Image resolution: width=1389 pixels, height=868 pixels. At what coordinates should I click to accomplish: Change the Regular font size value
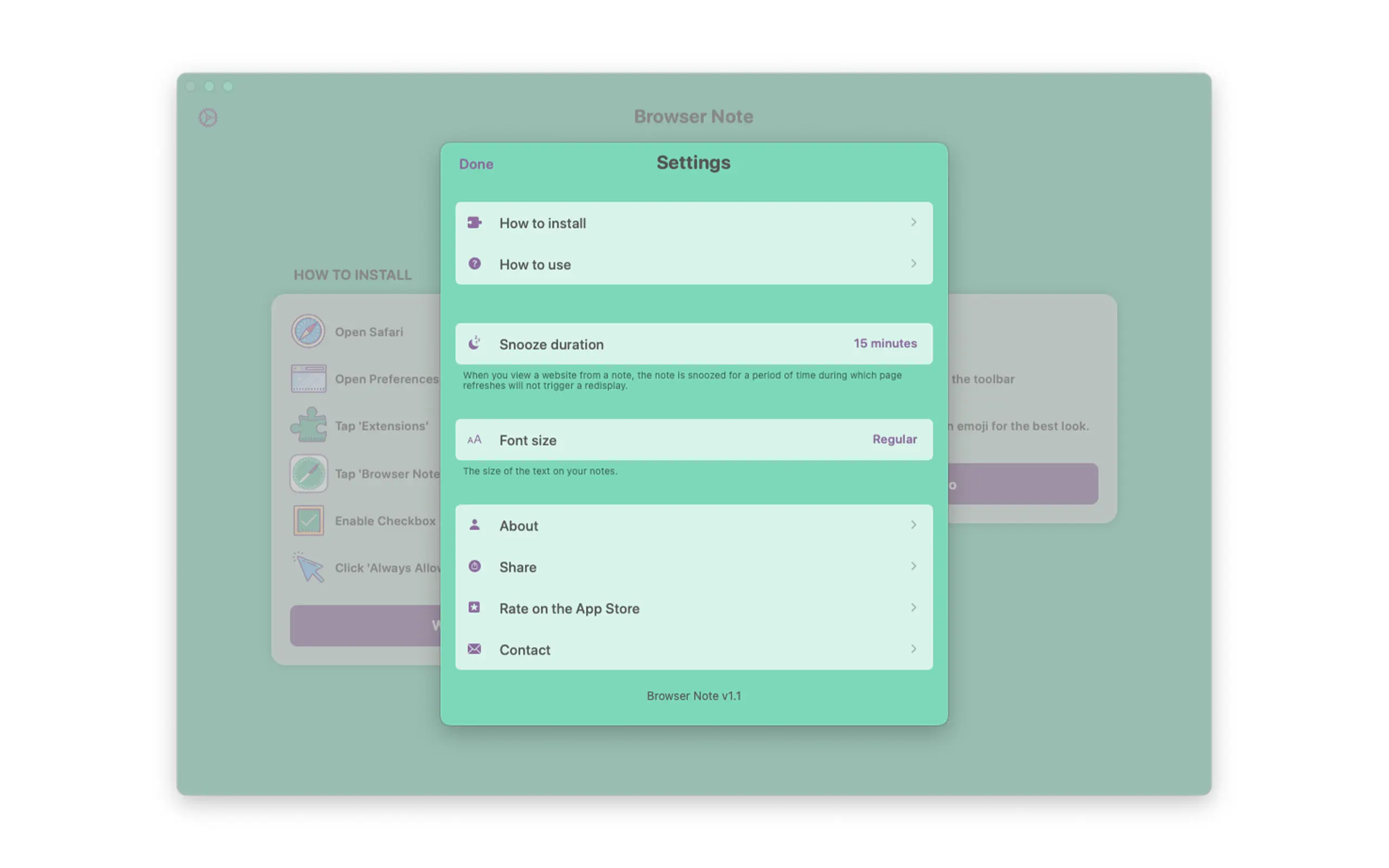(x=894, y=439)
